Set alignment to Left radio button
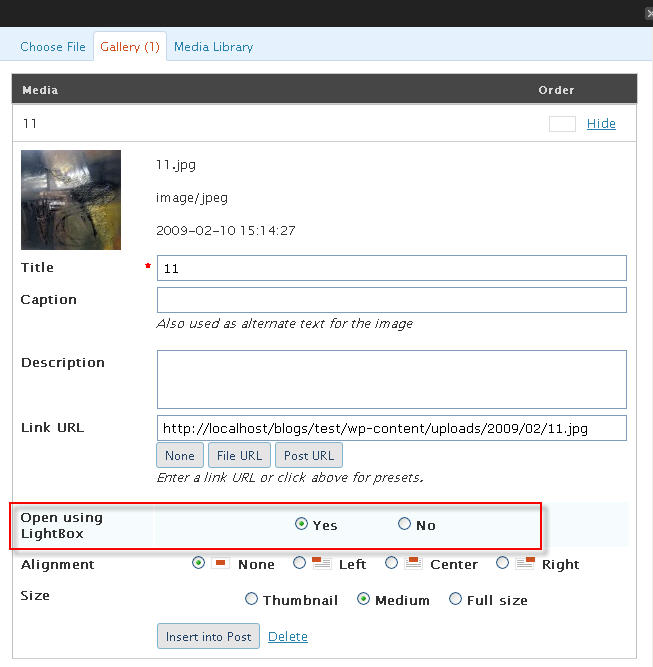This screenshot has width=653, height=667. [299, 563]
